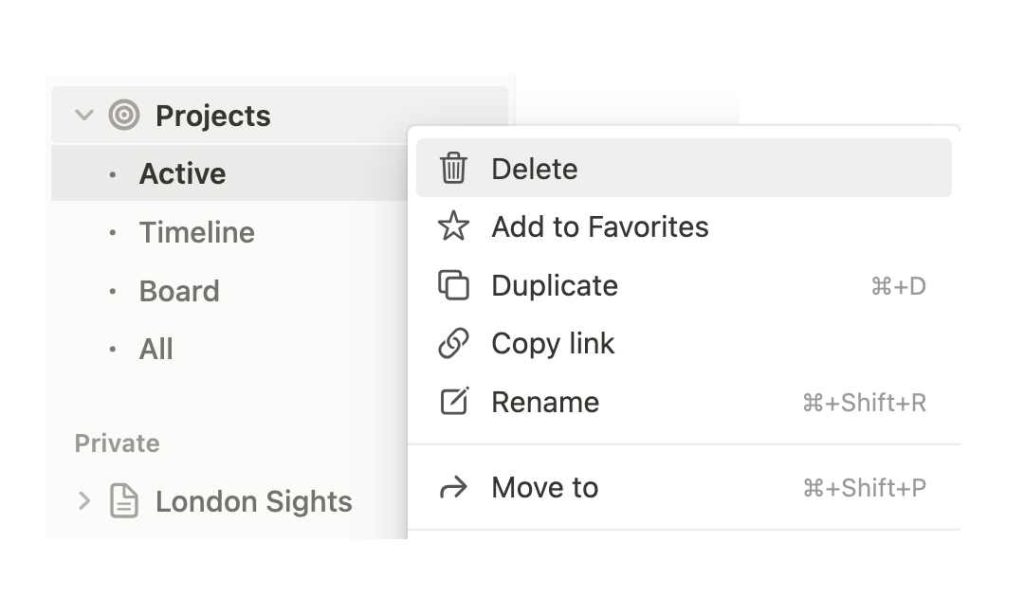Select the Timeline view under Projects

(x=196, y=232)
